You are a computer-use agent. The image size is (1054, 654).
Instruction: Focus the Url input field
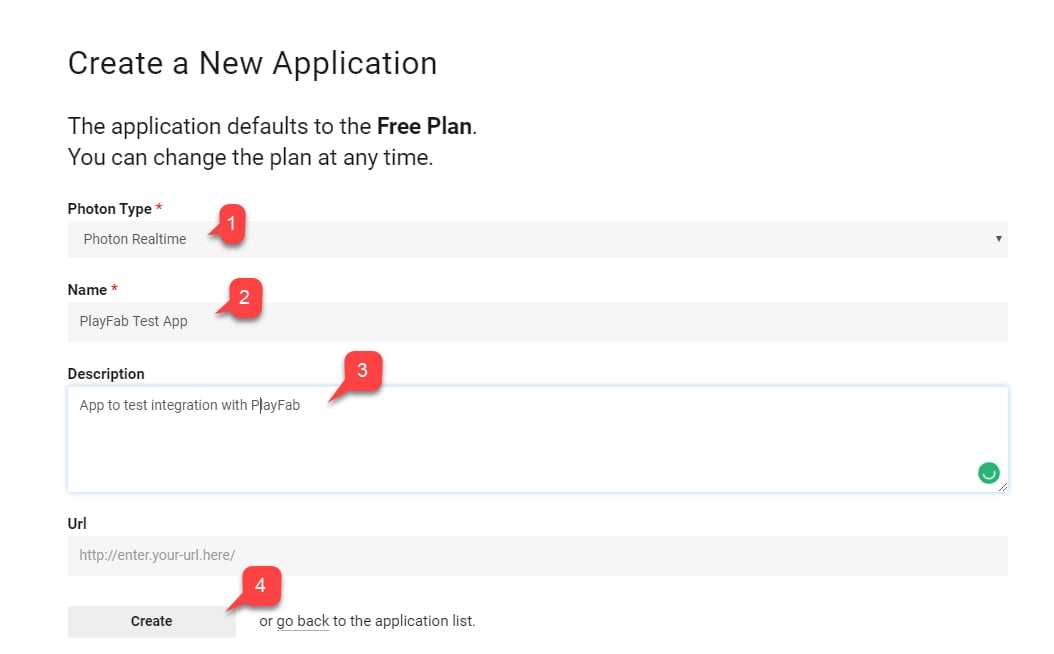click(538, 555)
